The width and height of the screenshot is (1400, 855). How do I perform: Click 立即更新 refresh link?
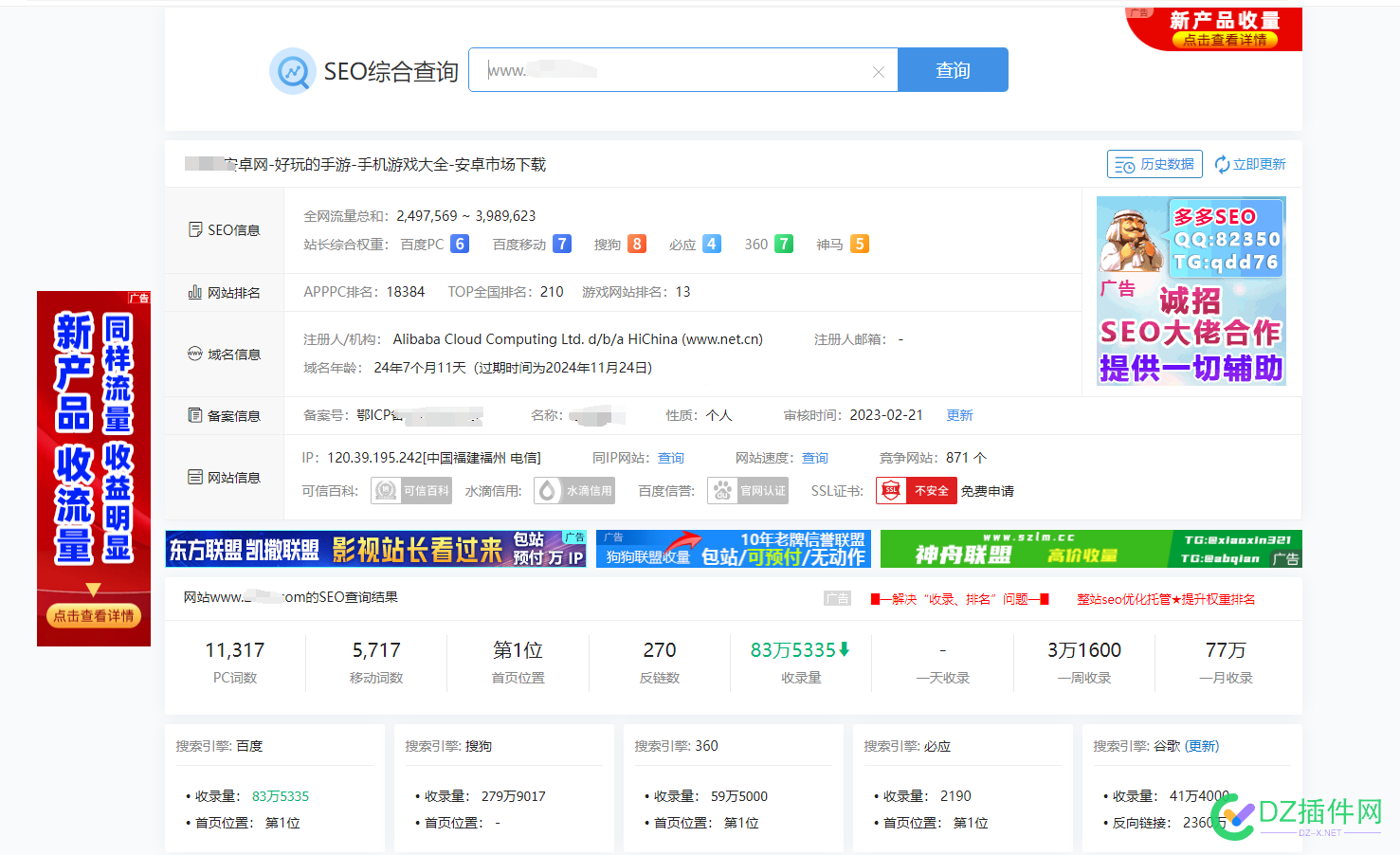click(x=1250, y=164)
